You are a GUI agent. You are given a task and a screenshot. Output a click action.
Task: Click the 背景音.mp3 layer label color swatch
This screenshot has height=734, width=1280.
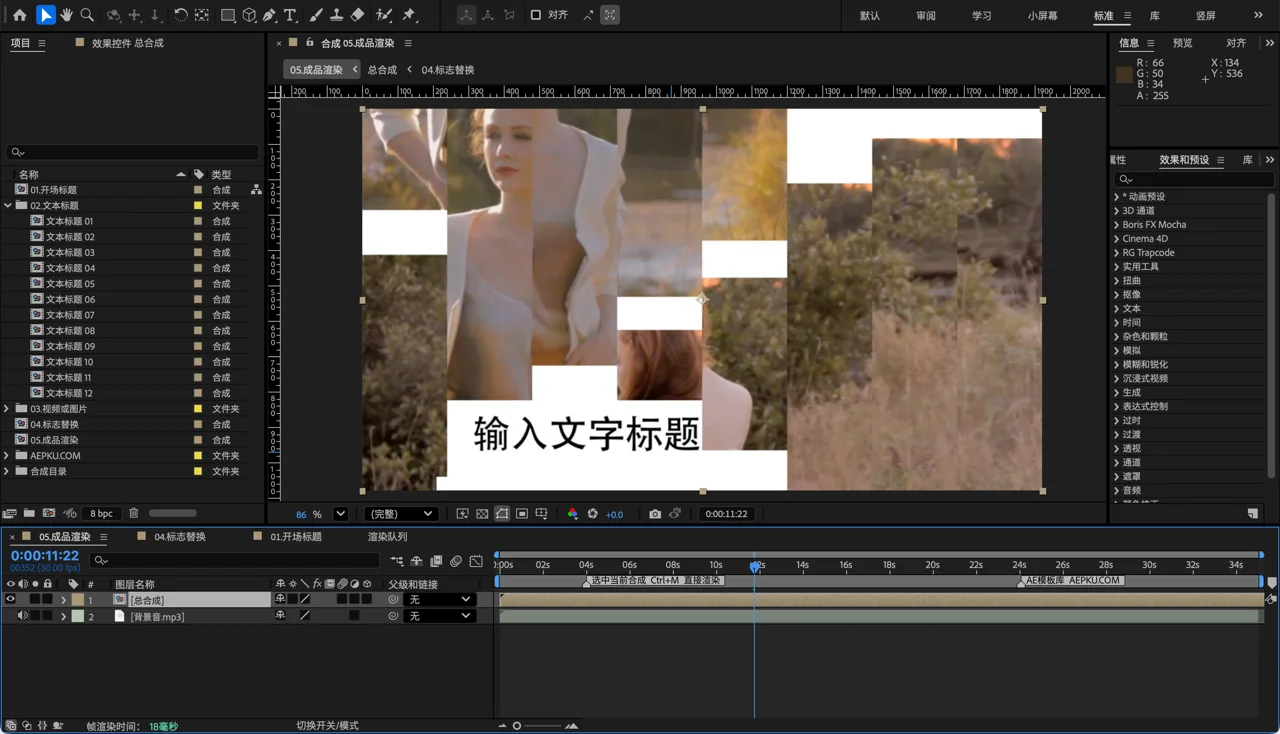point(78,616)
